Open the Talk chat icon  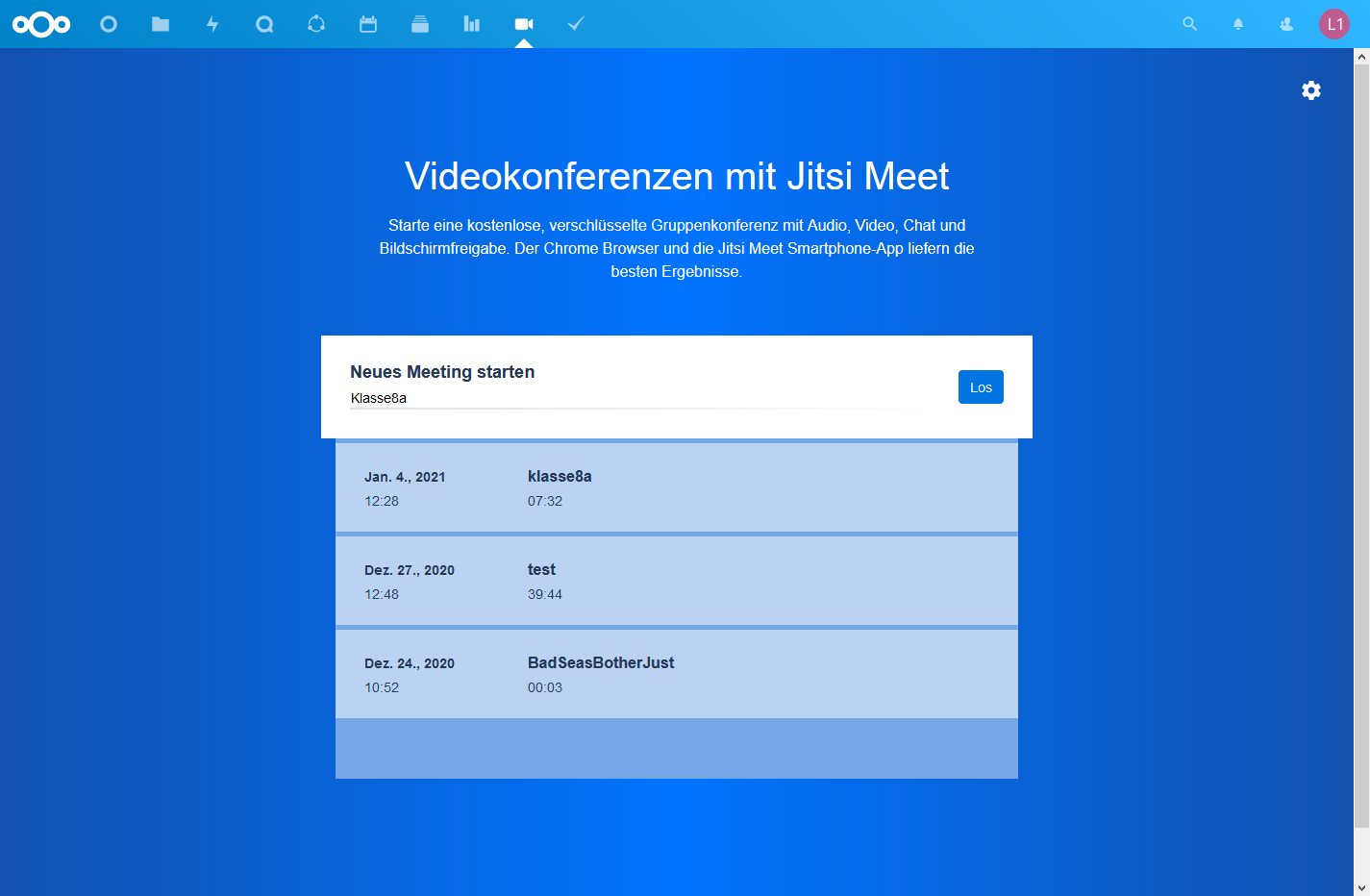[x=264, y=24]
